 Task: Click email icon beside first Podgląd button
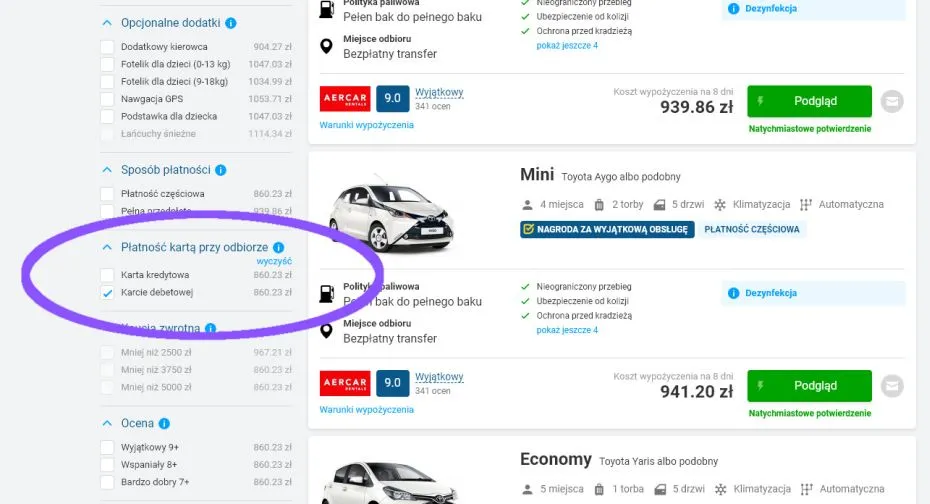coord(893,101)
